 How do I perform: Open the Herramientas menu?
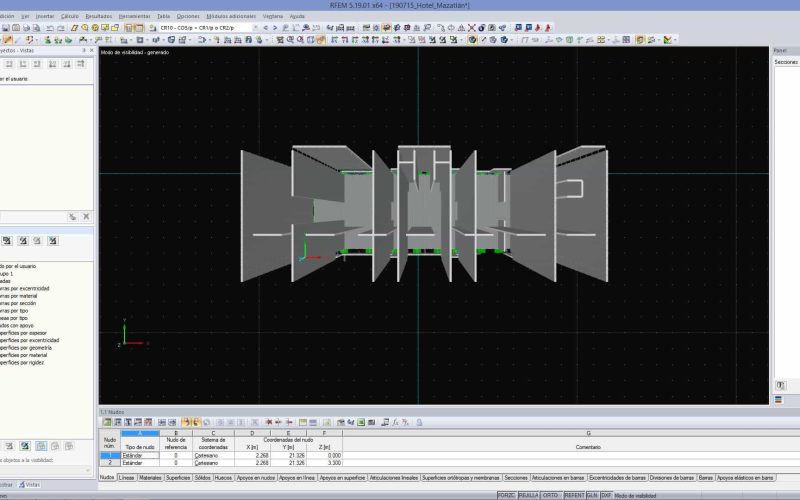coord(135,16)
